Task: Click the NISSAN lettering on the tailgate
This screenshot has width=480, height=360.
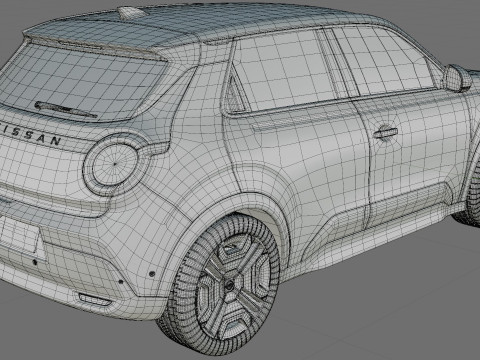Action: coord(30,134)
